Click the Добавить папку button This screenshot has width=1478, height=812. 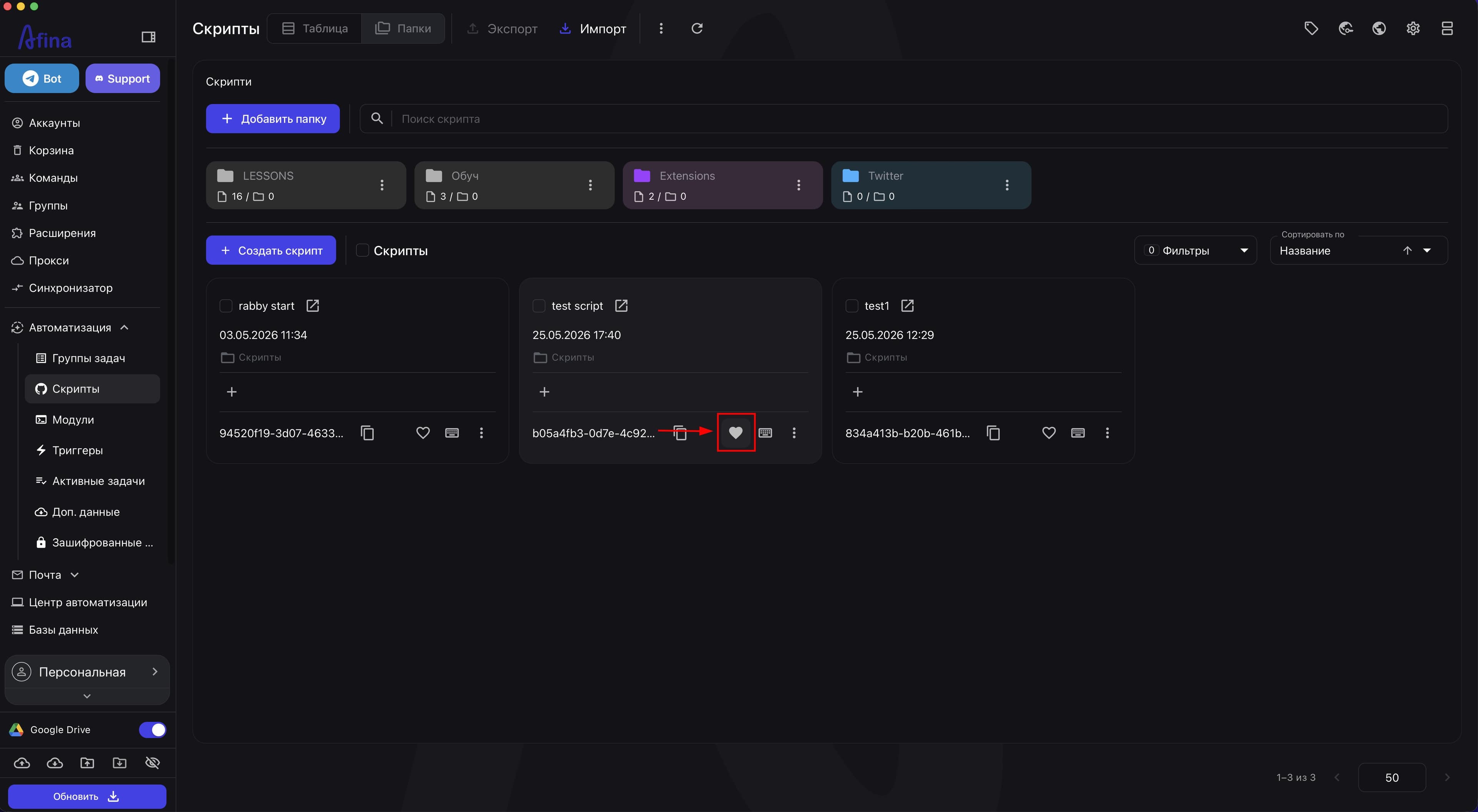coord(273,119)
